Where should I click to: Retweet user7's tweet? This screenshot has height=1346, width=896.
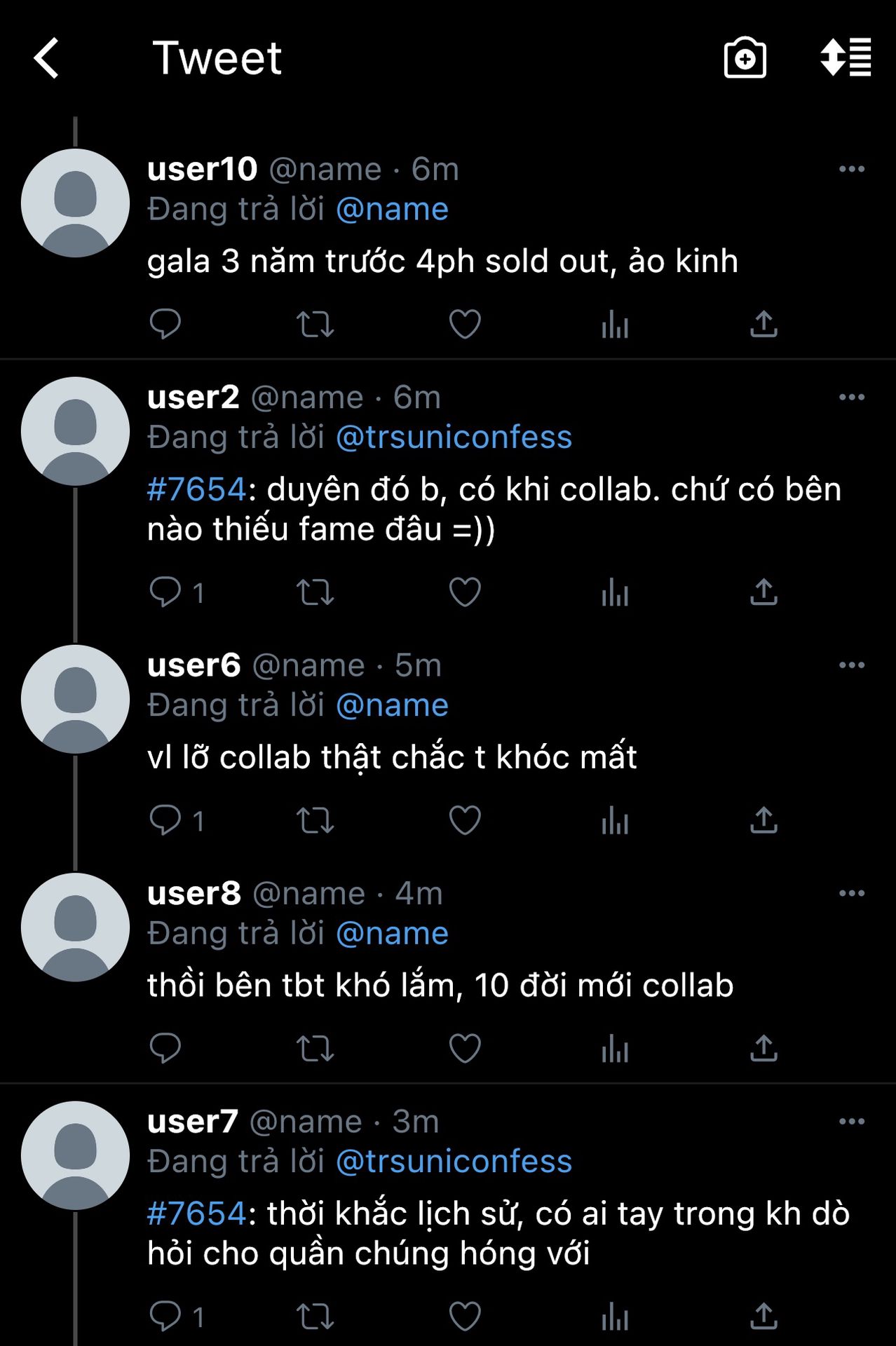click(315, 1317)
